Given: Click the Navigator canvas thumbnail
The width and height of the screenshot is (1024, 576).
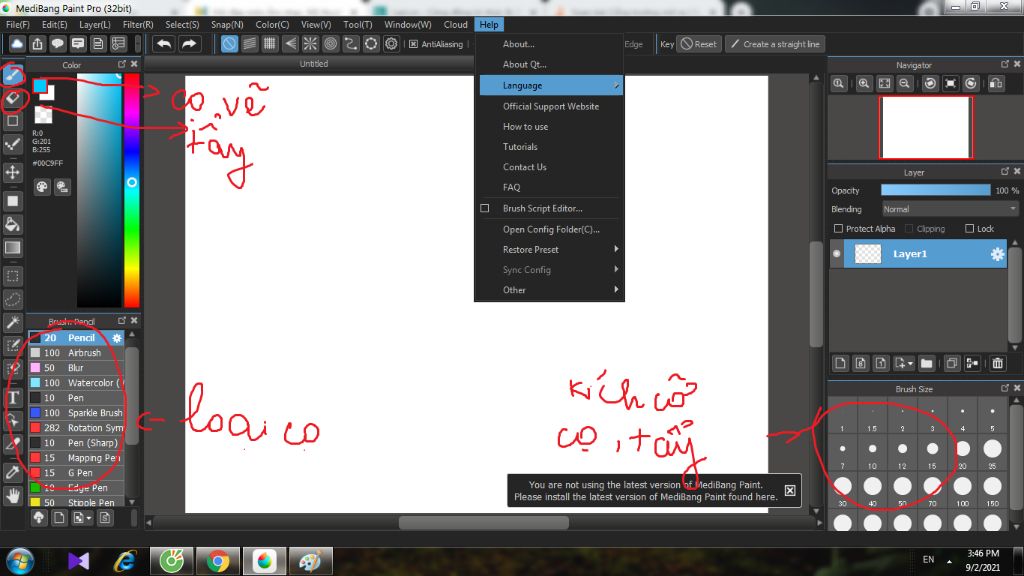Looking at the screenshot, I should [x=925, y=127].
